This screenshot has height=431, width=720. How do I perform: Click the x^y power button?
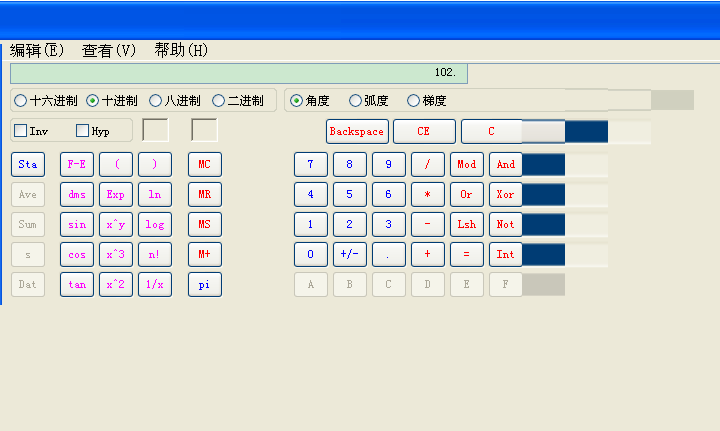coord(116,224)
